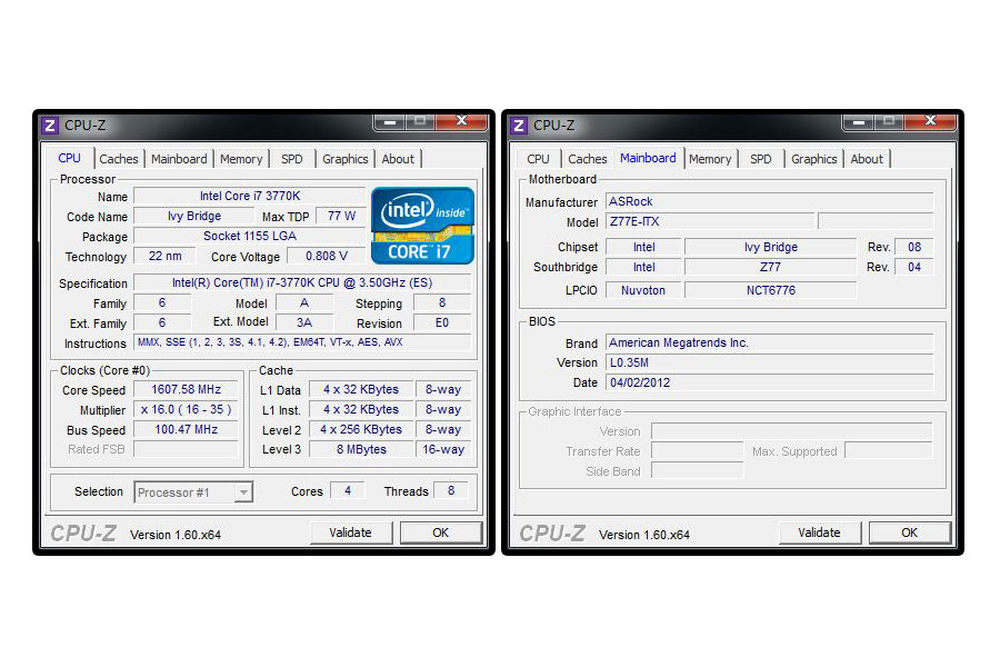Select the SPD tab in the processor window
This screenshot has height=667, width=1000.
[x=292, y=159]
